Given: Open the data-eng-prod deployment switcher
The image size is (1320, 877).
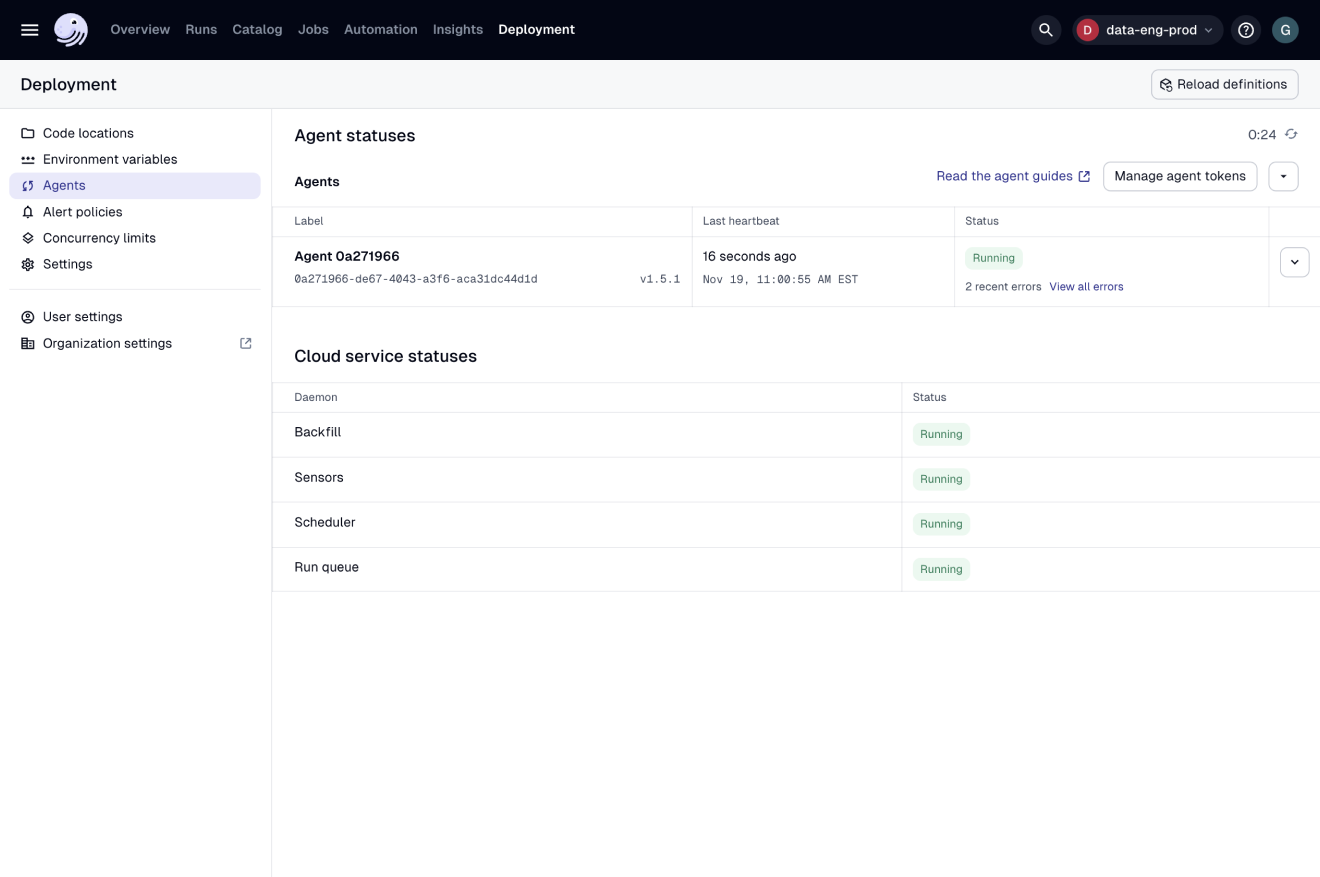Looking at the screenshot, I should tap(1147, 30).
